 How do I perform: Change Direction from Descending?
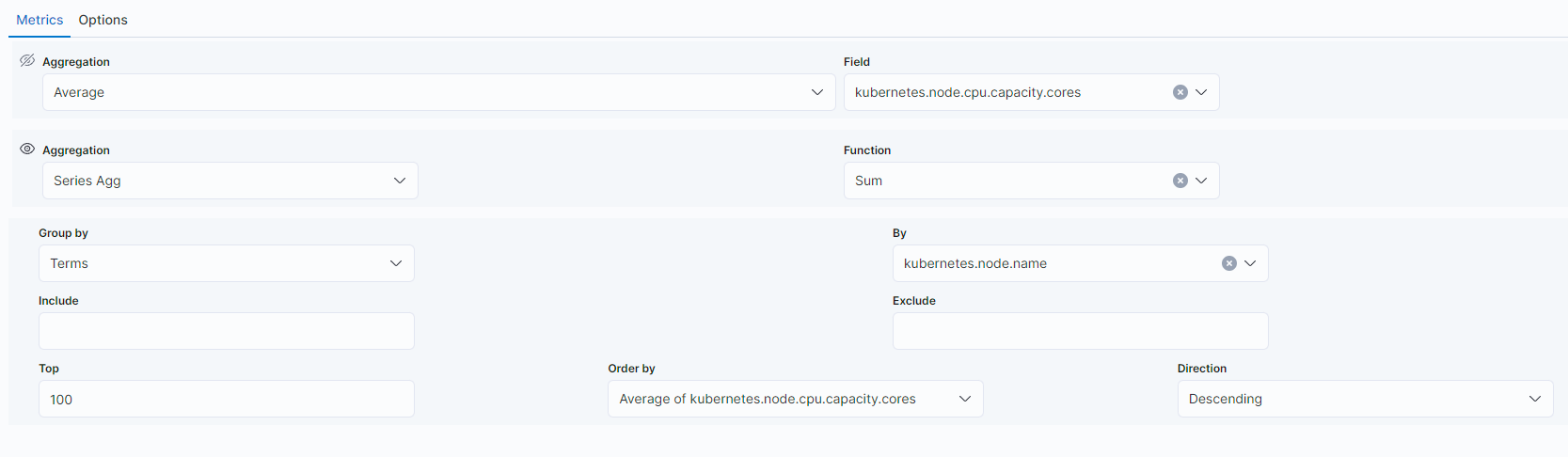coord(1364,399)
